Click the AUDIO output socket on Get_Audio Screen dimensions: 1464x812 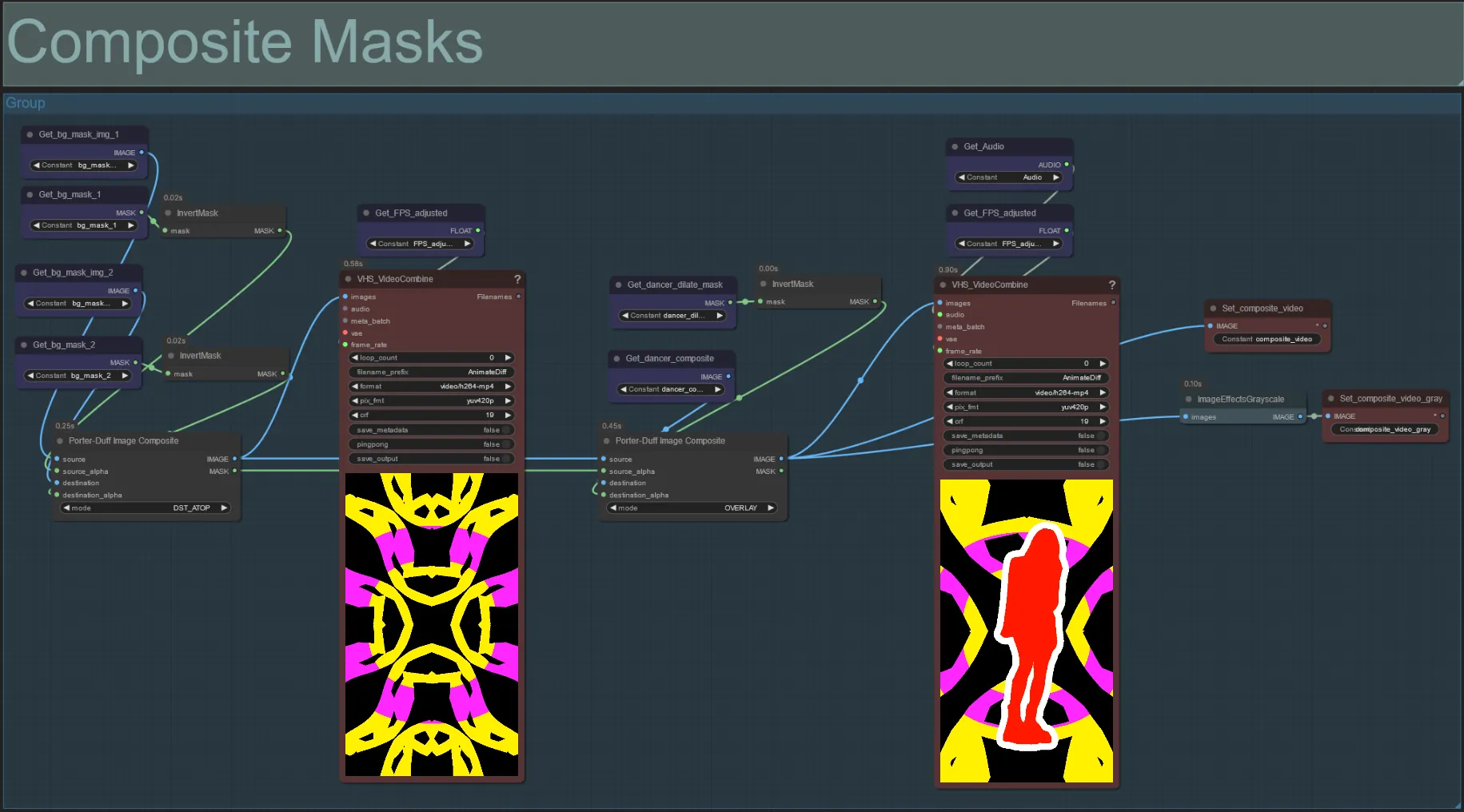(x=1067, y=165)
